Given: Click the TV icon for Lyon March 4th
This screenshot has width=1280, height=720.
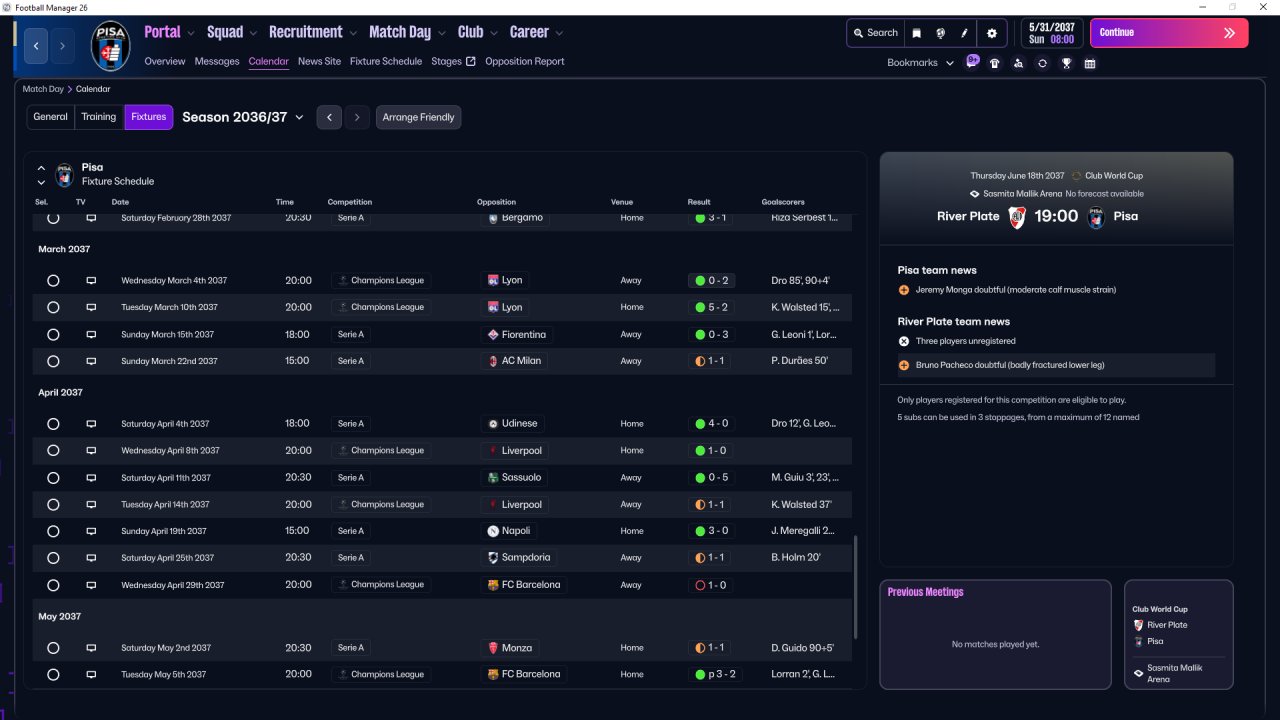Looking at the screenshot, I should pos(91,281).
